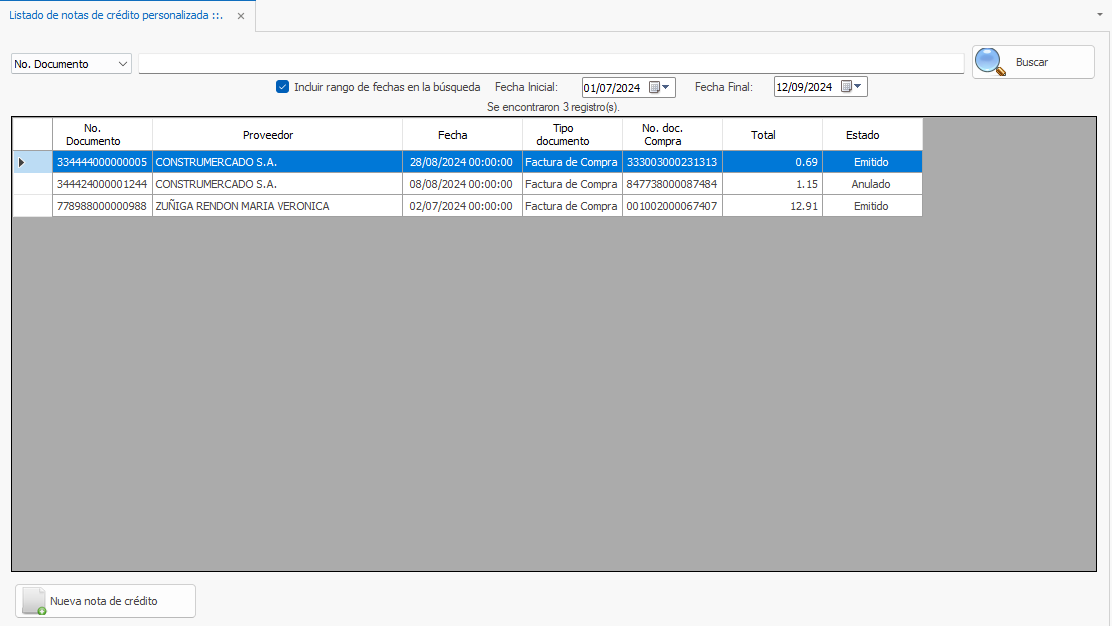Open the Fecha Inicial calendar picker icon
The image size is (1112, 626).
click(x=659, y=87)
